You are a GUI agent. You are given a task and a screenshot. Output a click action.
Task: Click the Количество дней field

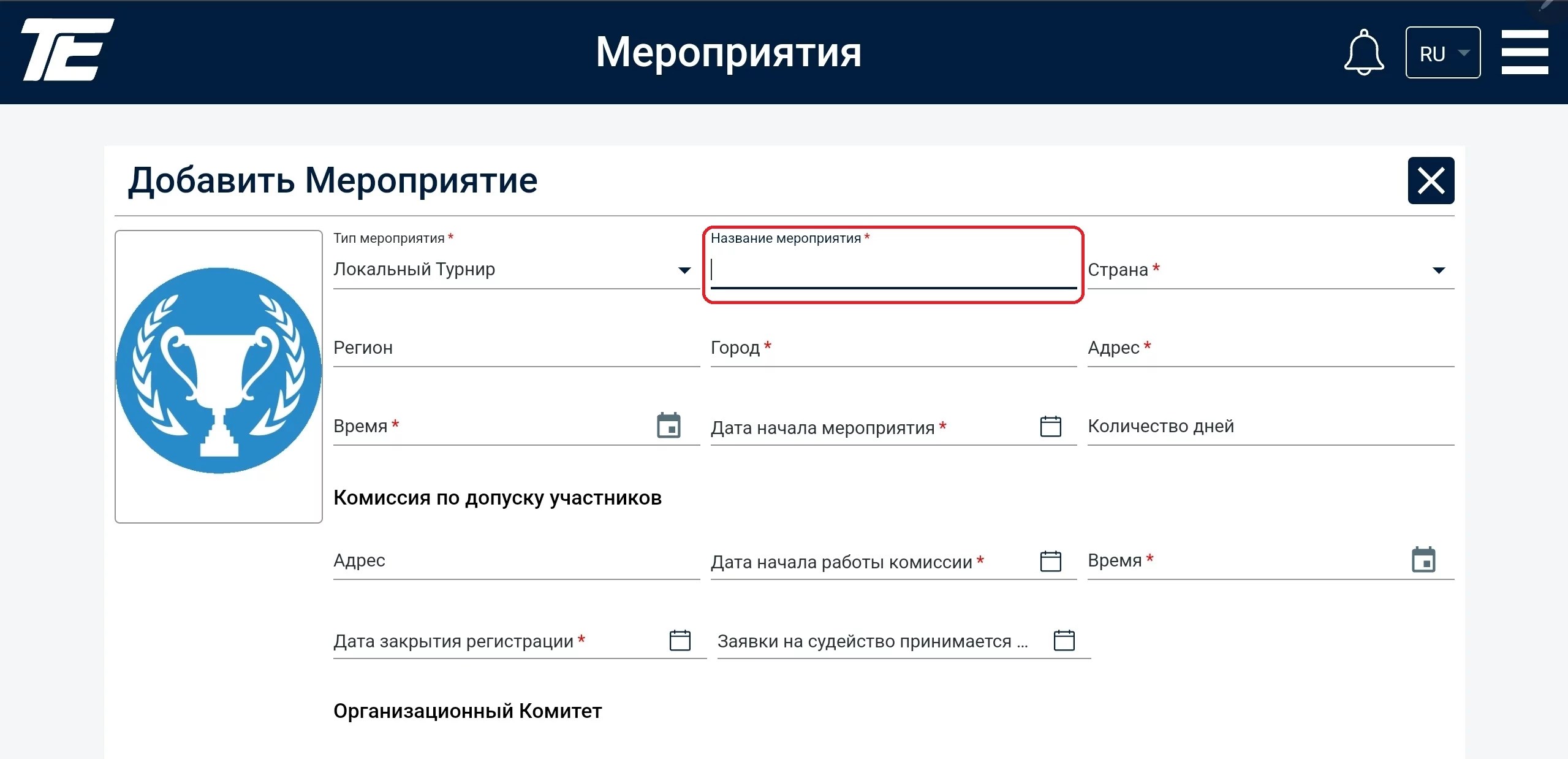1270,427
